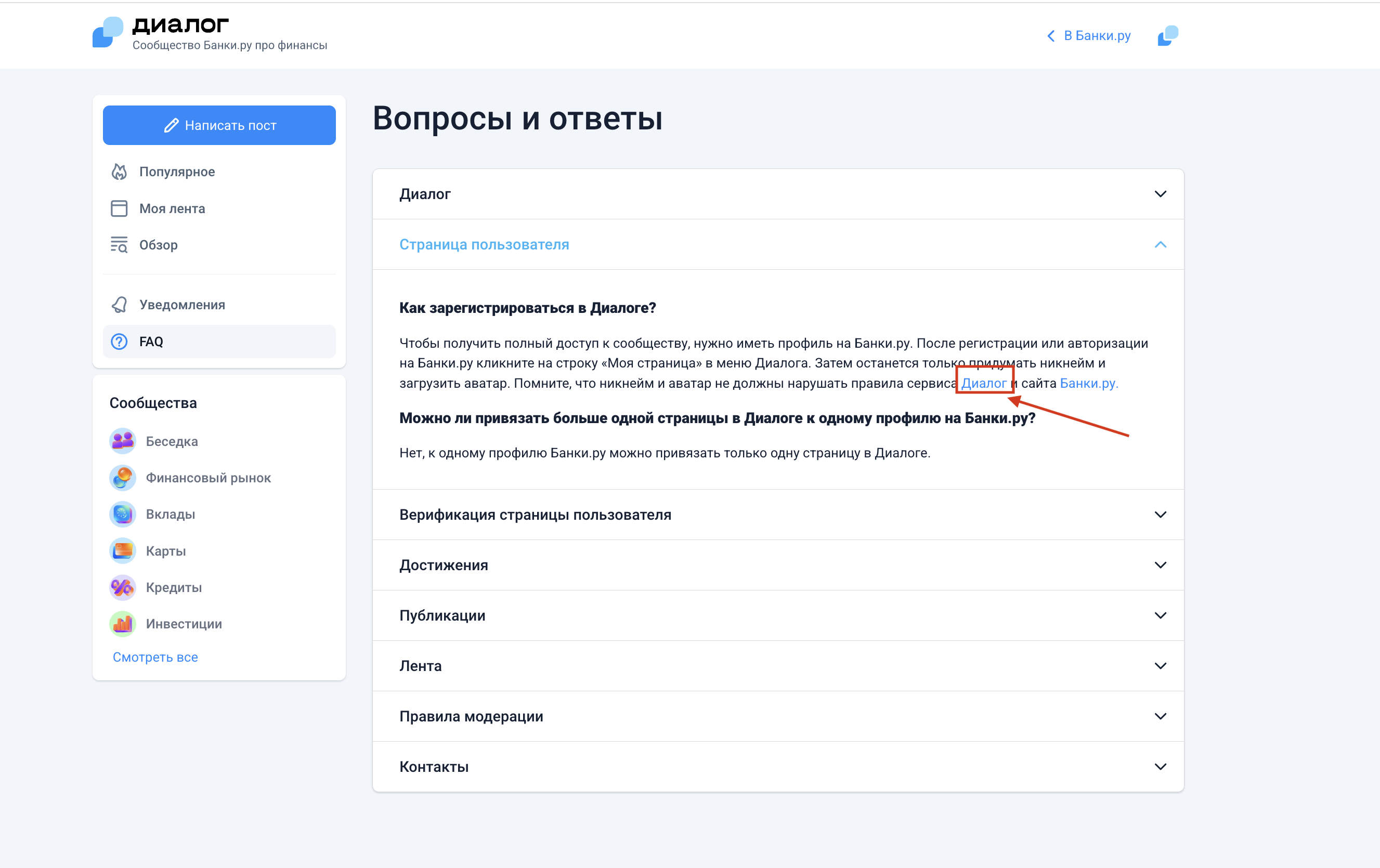Click the Вопросы и ответы heading
This screenshot has height=868, width=1380.
(x=517, y=119)
